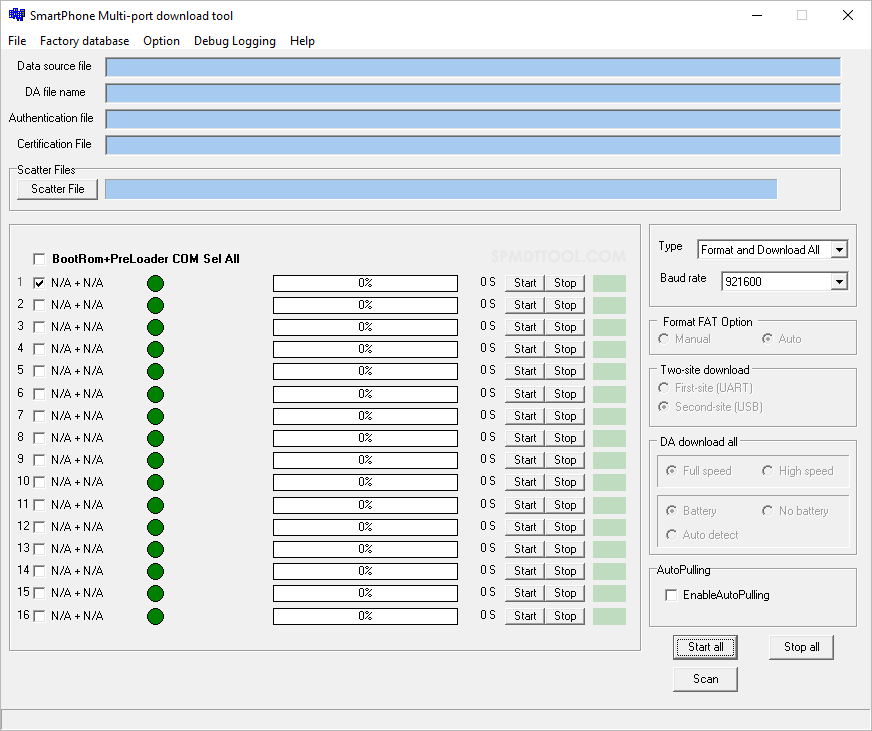Click the Certification File field
The width and height of the screenshot is (872, 731).
pos(473,145)
